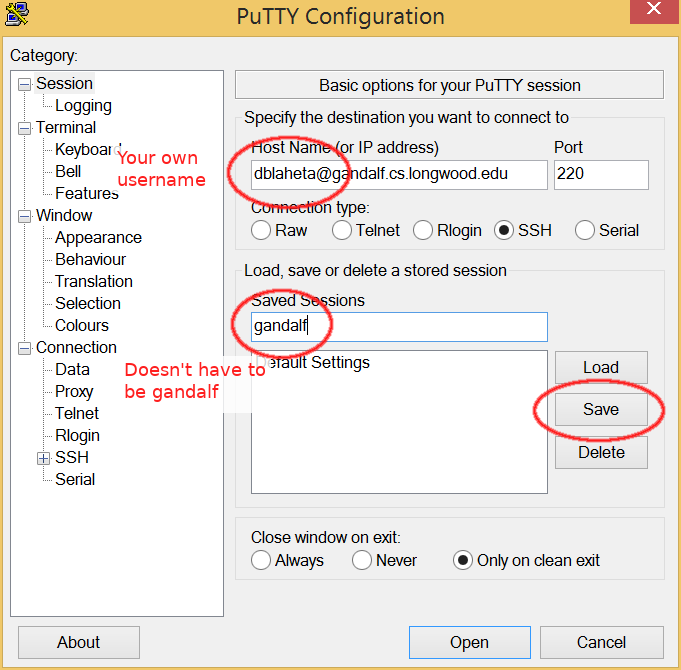The image size is (681, 670).
Task: Select the Connection category
Action: 76,347
